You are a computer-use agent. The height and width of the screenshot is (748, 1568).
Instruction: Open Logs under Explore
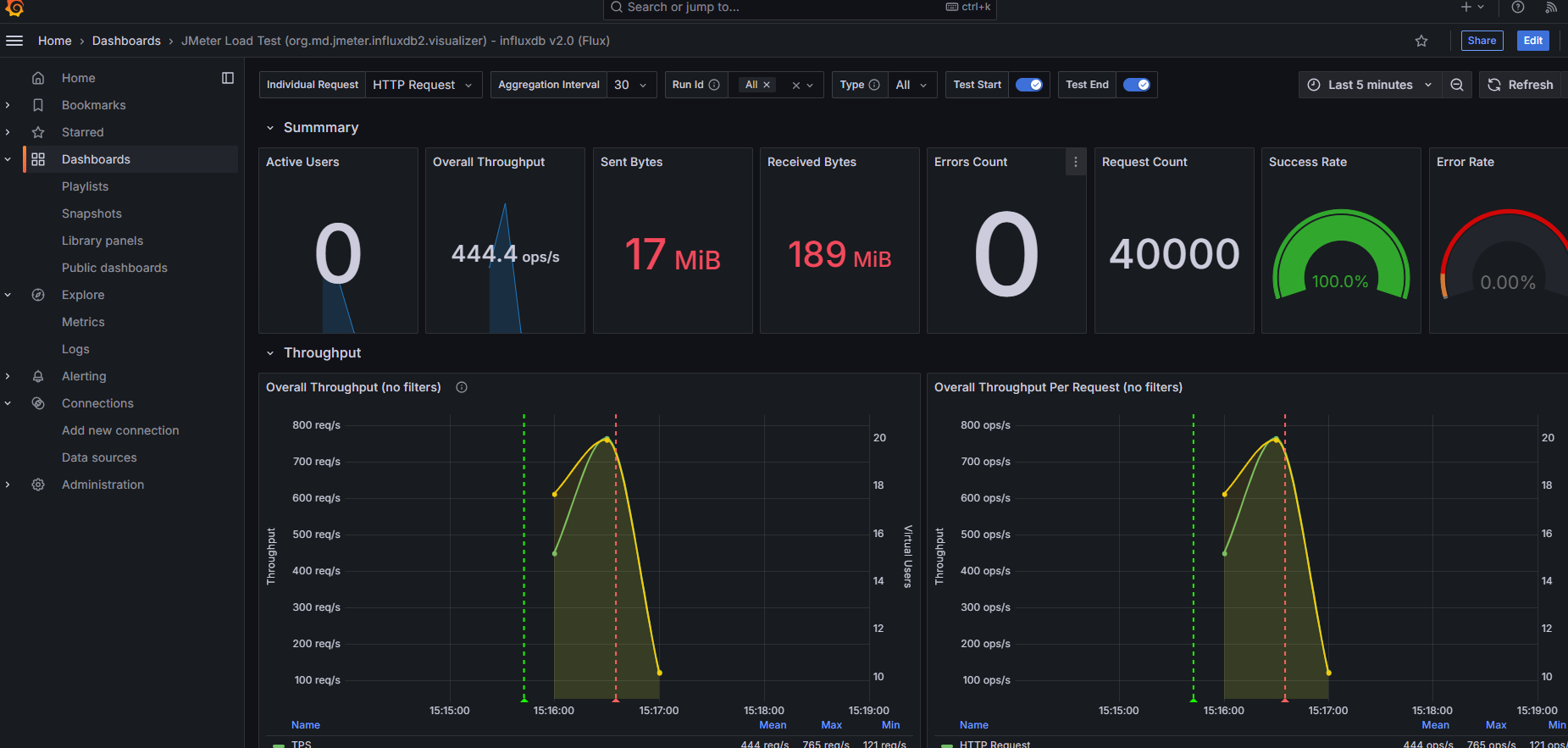[x=75, y=349]
